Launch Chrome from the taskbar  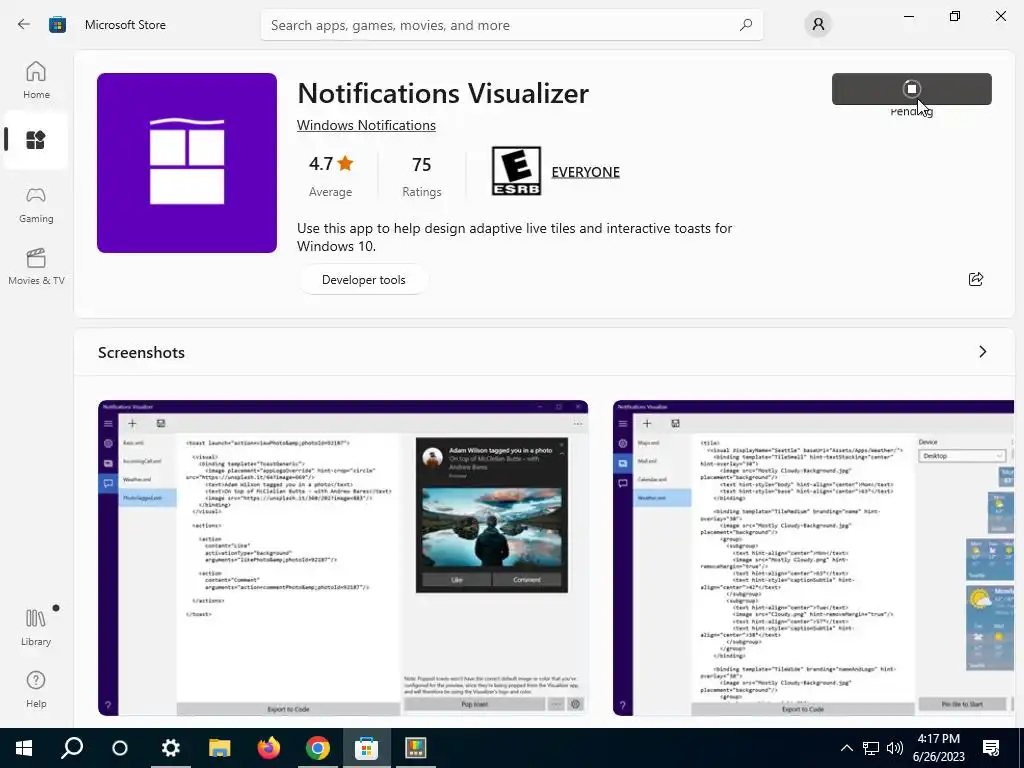pyautogui.click(x=317, y=748)
